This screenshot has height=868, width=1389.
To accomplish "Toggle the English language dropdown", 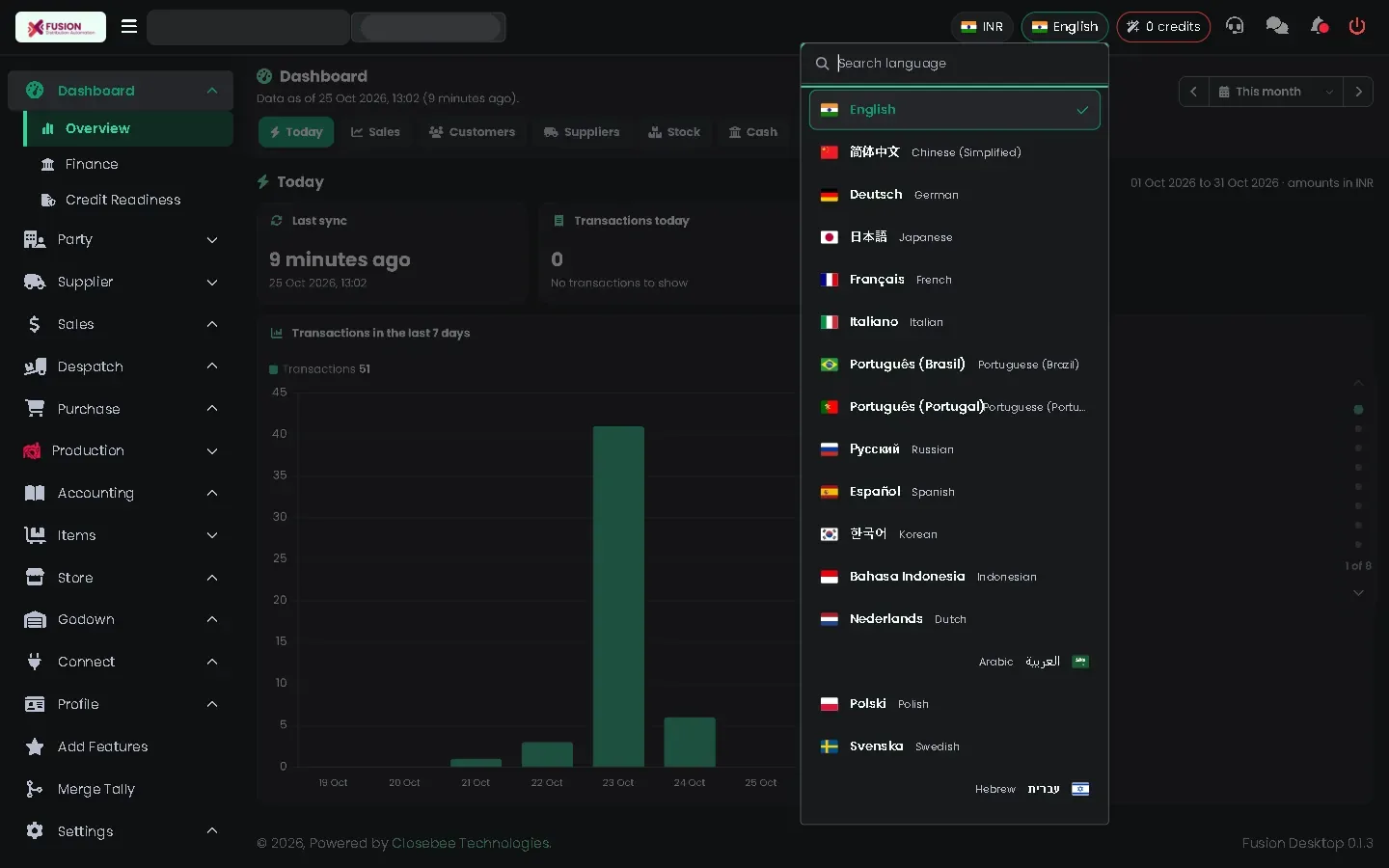I will [x=1065, y=27].
